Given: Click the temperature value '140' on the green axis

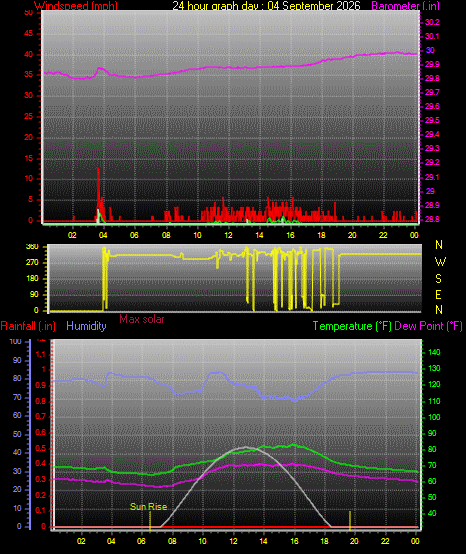Looking at the screenshot, I should point(434,352).
